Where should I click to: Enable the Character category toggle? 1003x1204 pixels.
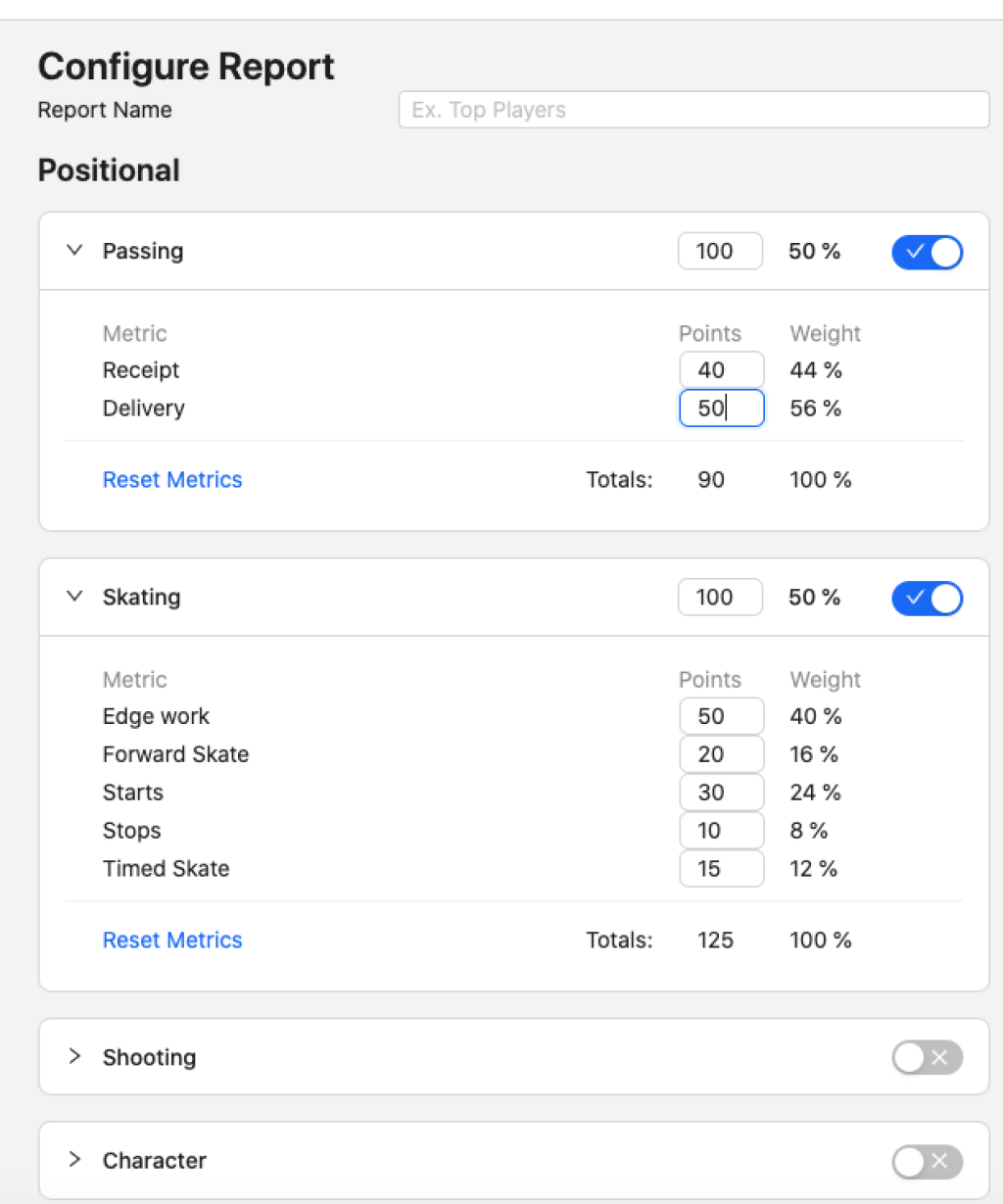coord(927,1162)
